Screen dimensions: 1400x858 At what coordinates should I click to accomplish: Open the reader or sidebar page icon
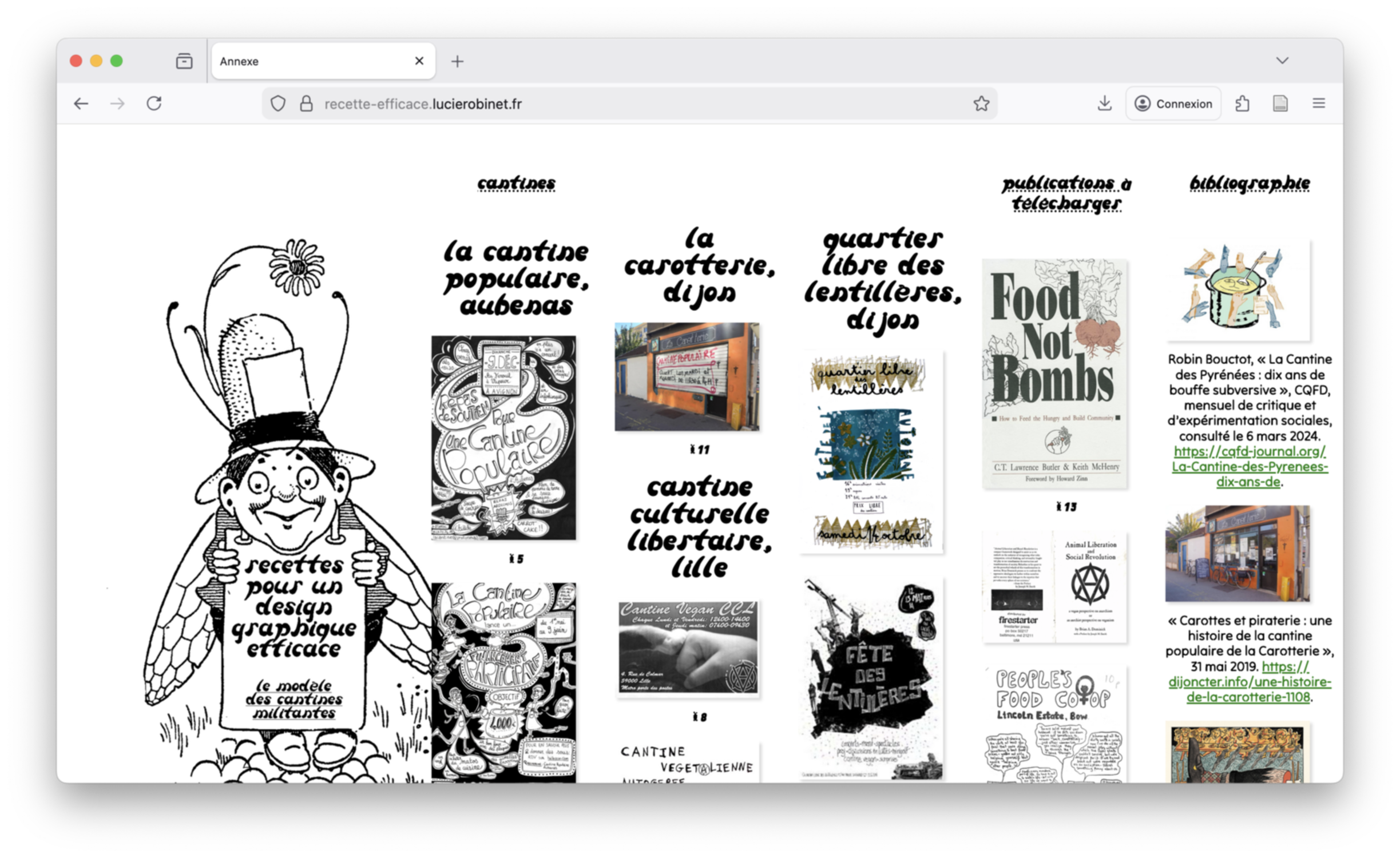(x=1280, y=104)
